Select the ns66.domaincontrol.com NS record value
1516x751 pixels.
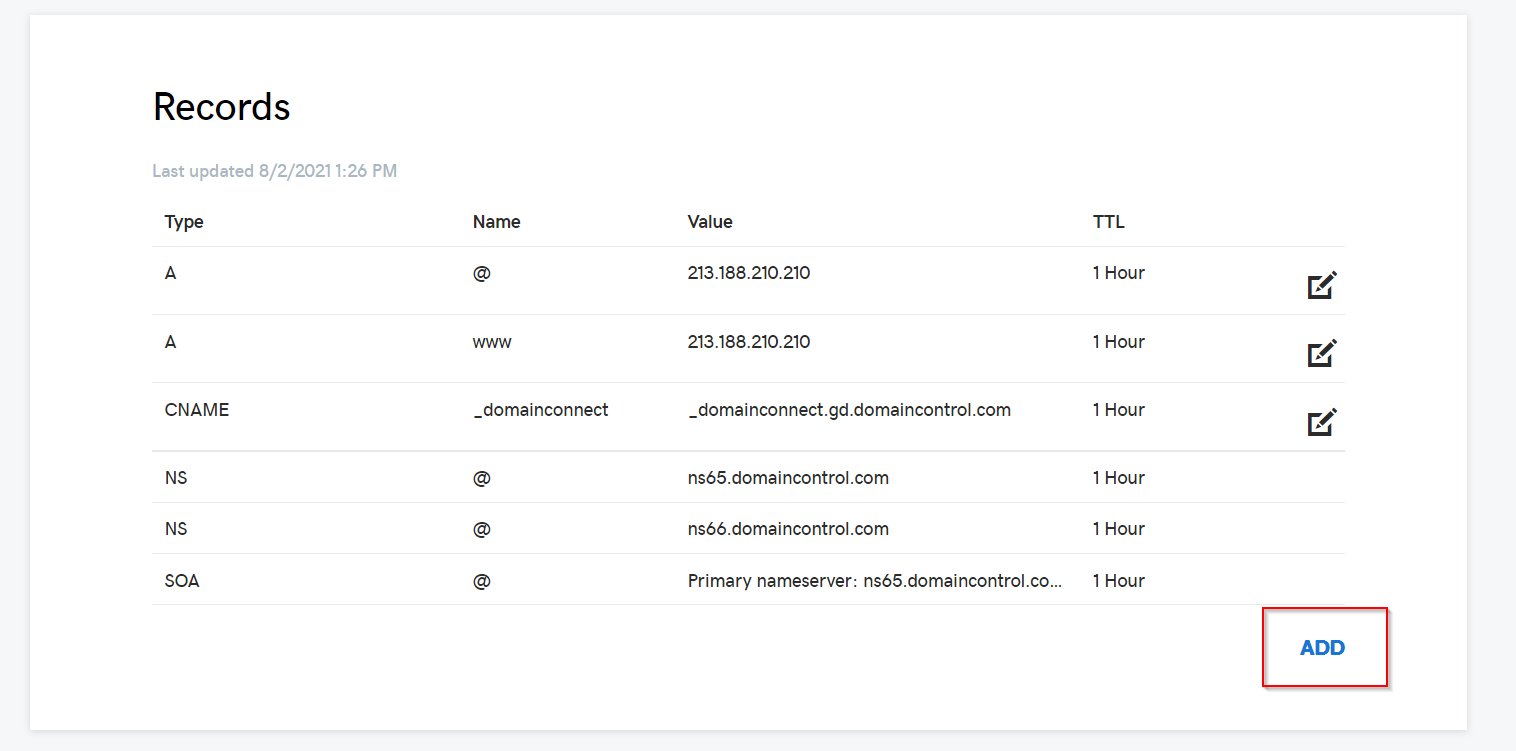coord(788,529)
